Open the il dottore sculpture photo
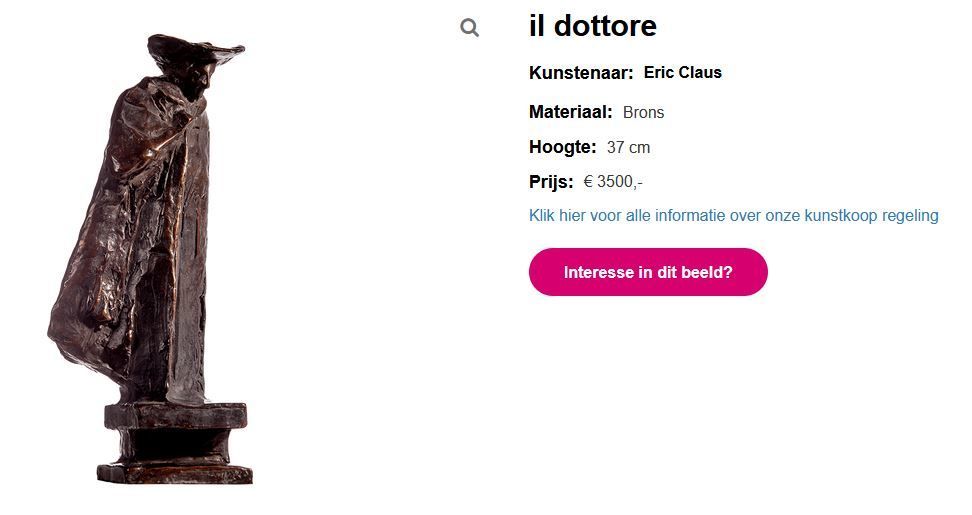 click(x=151, y=259)
